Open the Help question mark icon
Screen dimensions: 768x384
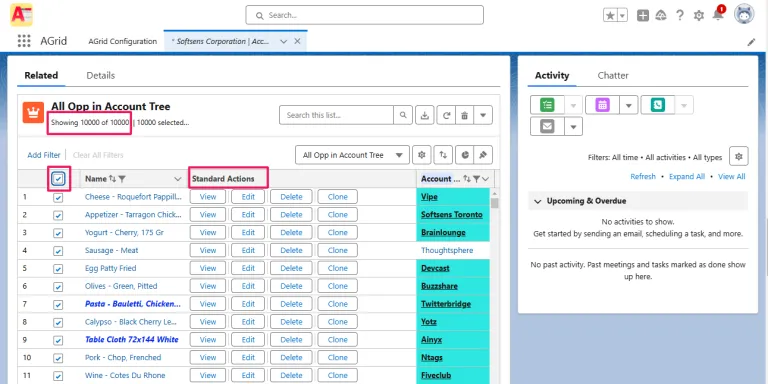point(680,15)
